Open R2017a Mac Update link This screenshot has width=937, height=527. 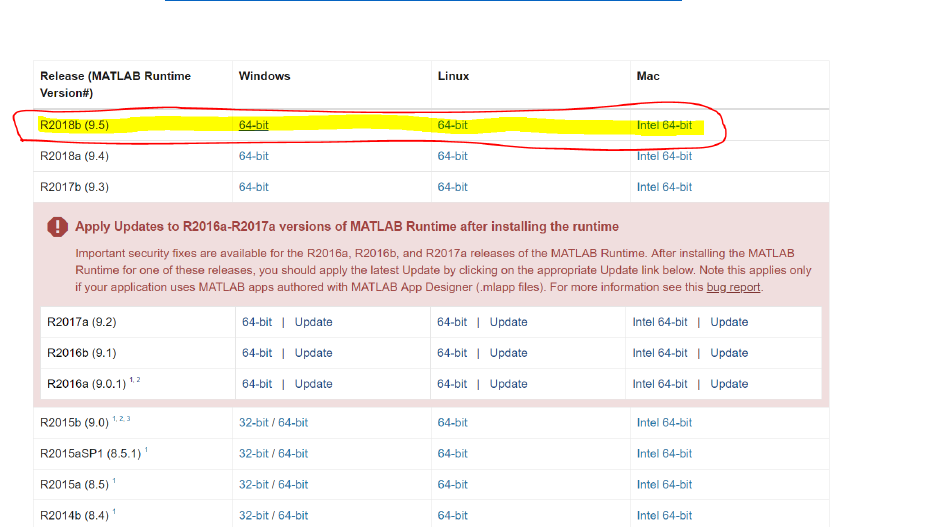[x=729, y=322]
